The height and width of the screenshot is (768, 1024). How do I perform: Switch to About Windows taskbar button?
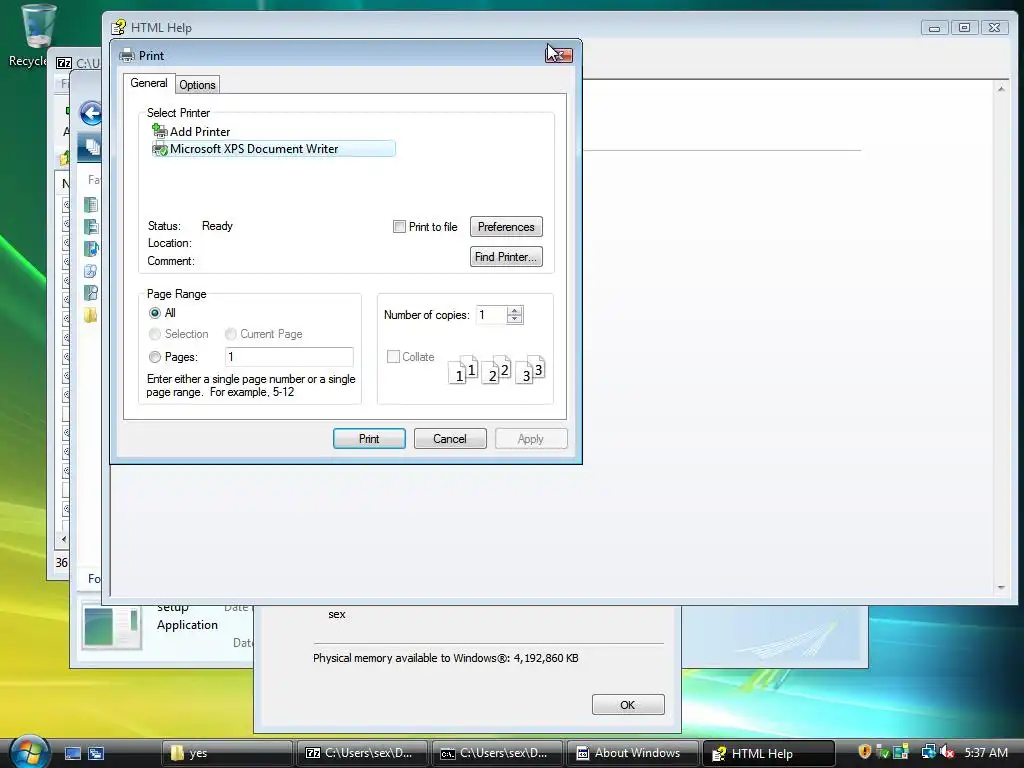tap(632, 753)
